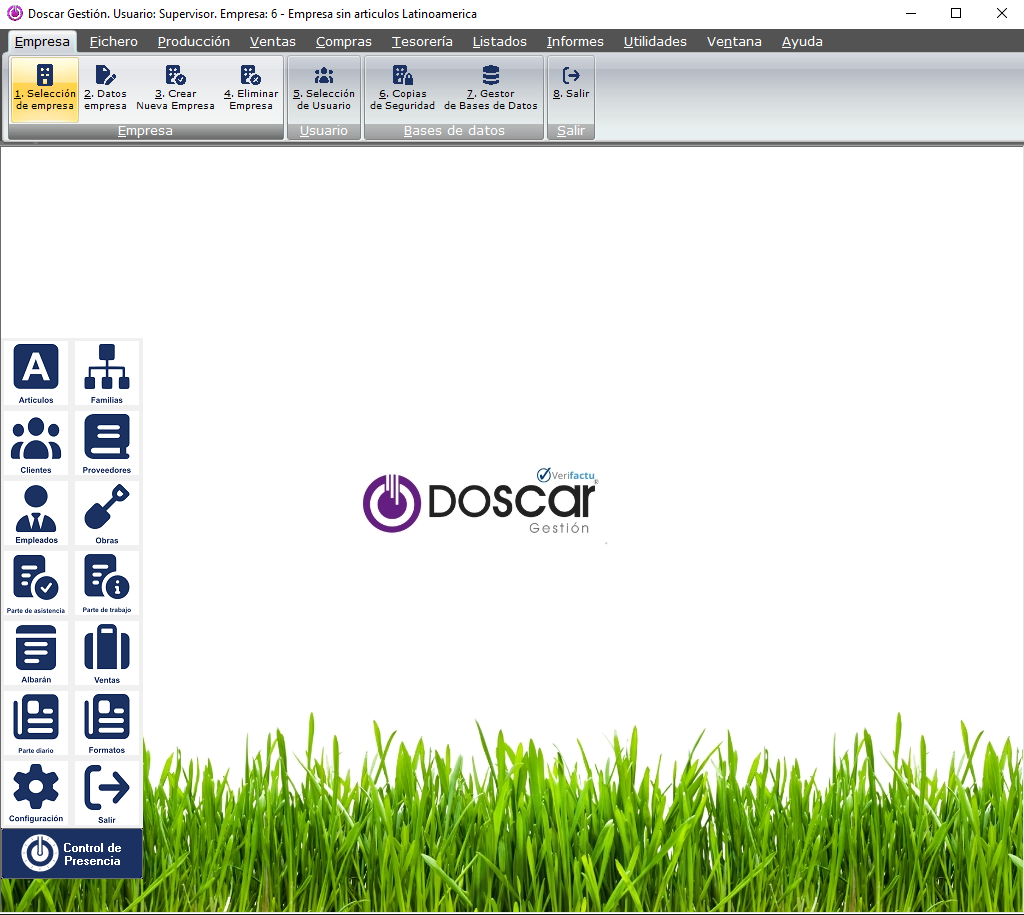Image resolution: width=1024 pixels, height=915 pixels.
Task: Click Copias de Seguridad ribbon button
Action: tap(402, 88)
